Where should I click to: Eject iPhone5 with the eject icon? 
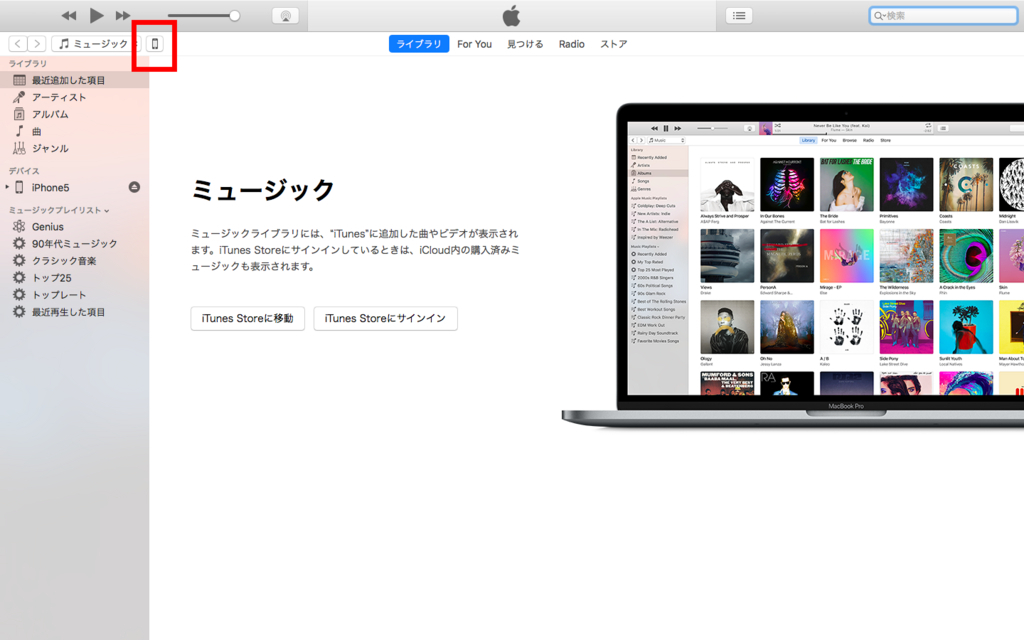[x=134, y=187]
